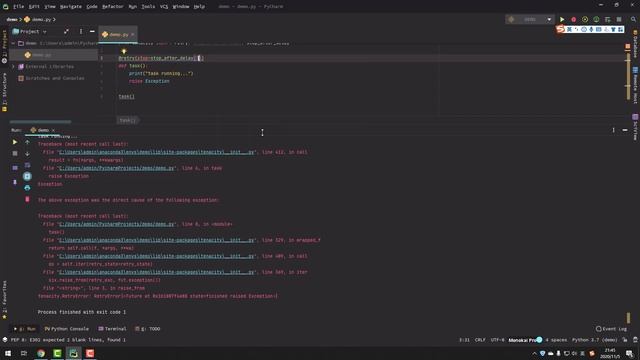The image size is (640, 360).
Task: Rerun demo in the Run panel
Action: 15,142
